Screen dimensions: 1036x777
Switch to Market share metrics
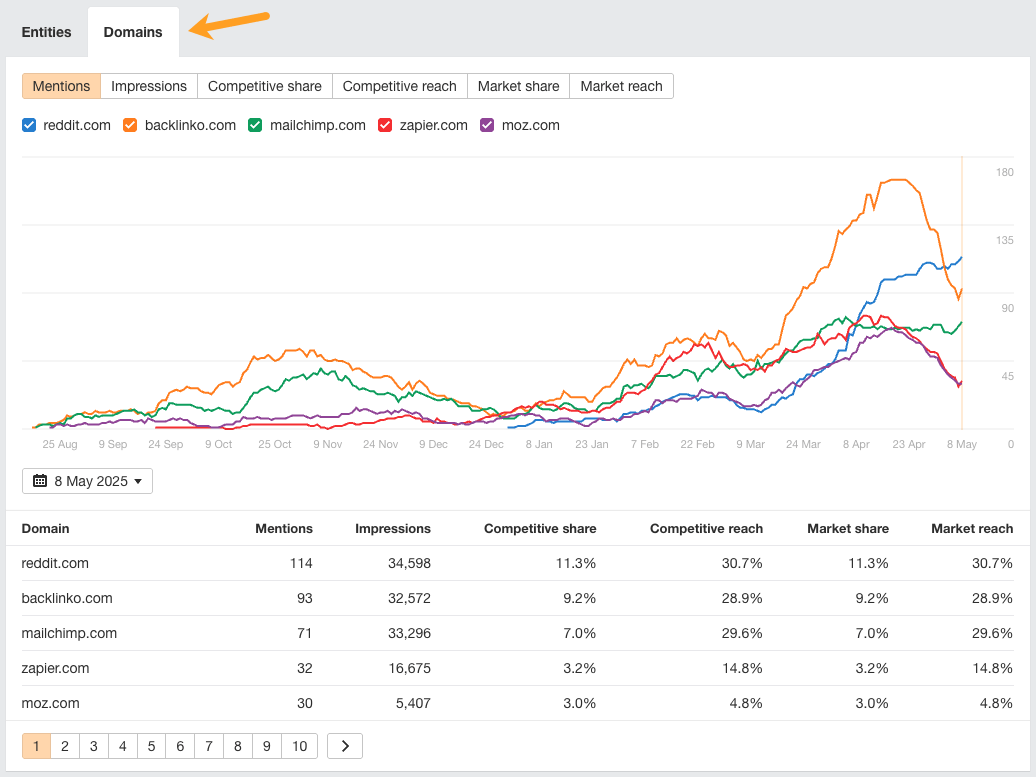pyautogui.click(x=518, y=86)
